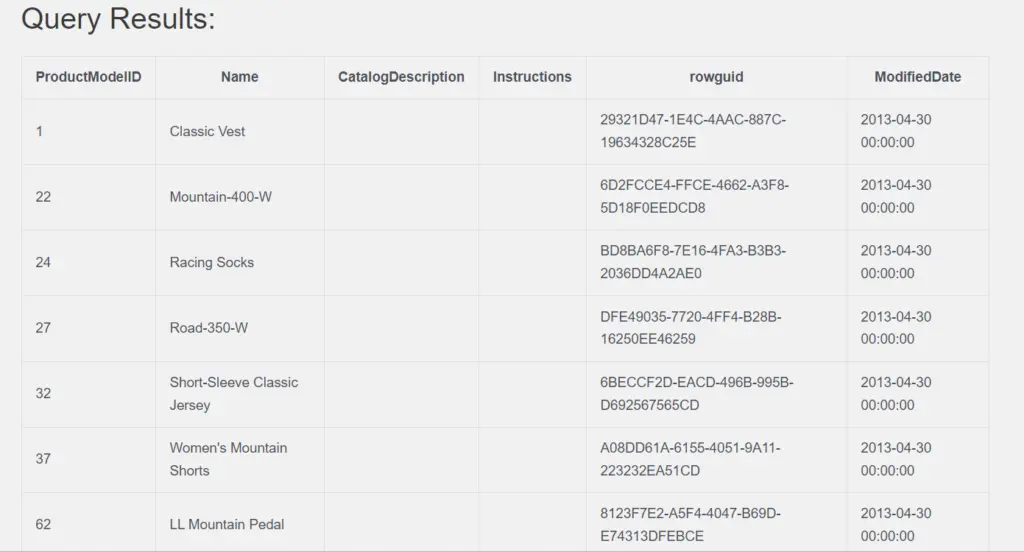Click the Query Results heading
Image resolution: width=1024 pixels, height=552 pixels.
click(x=118, y=18)
